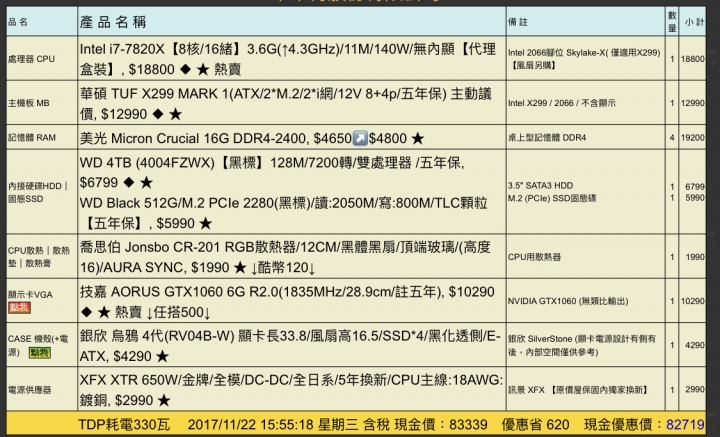
Task: Click the 2017/11/22 15:55:18 timestamp
Action: pos(253,425)
